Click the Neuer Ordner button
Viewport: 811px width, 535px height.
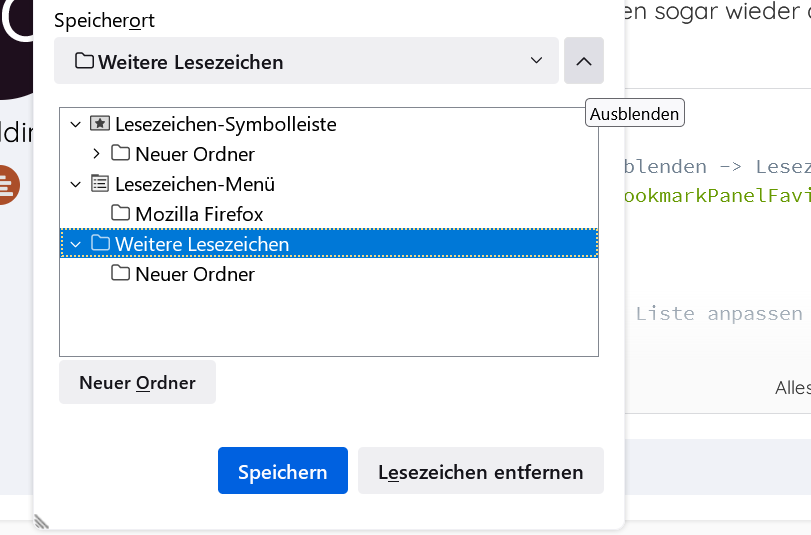[137, 383]
